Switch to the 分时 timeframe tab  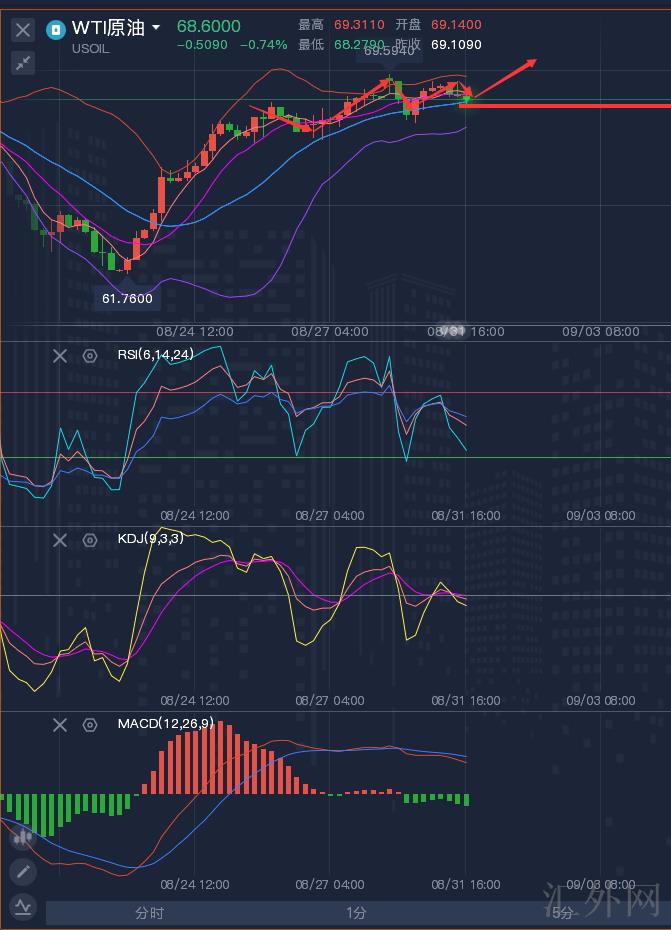[149, 913]
